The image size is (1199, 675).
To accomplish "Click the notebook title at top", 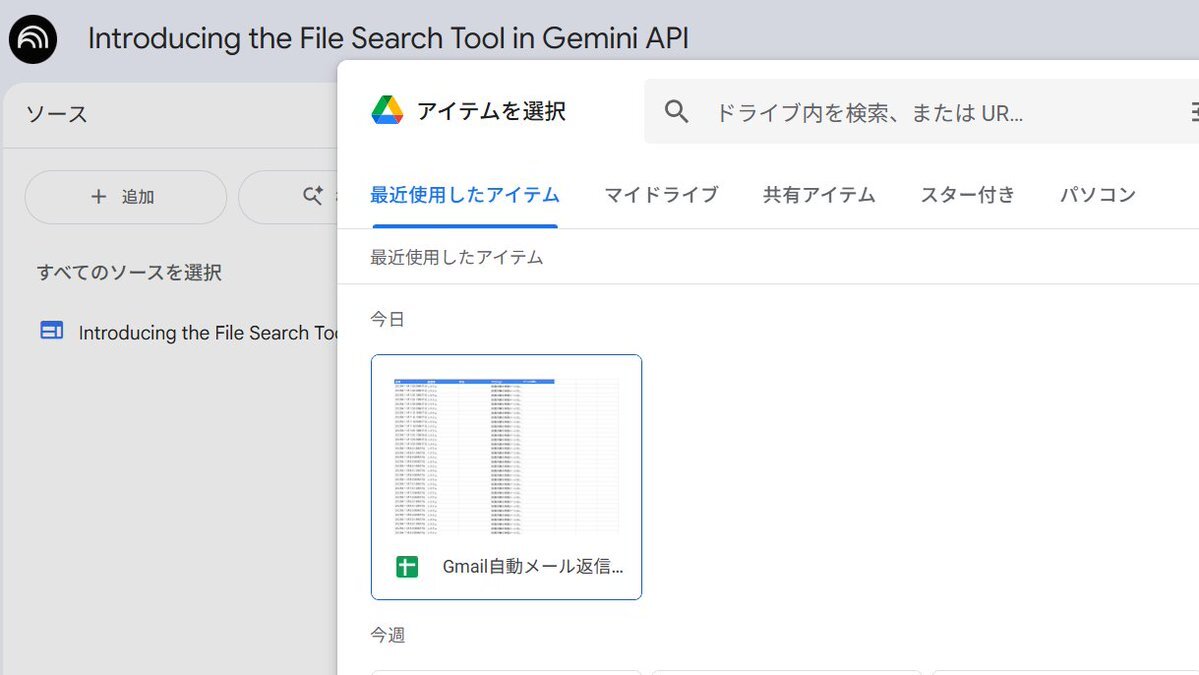I will click(388, 39).
